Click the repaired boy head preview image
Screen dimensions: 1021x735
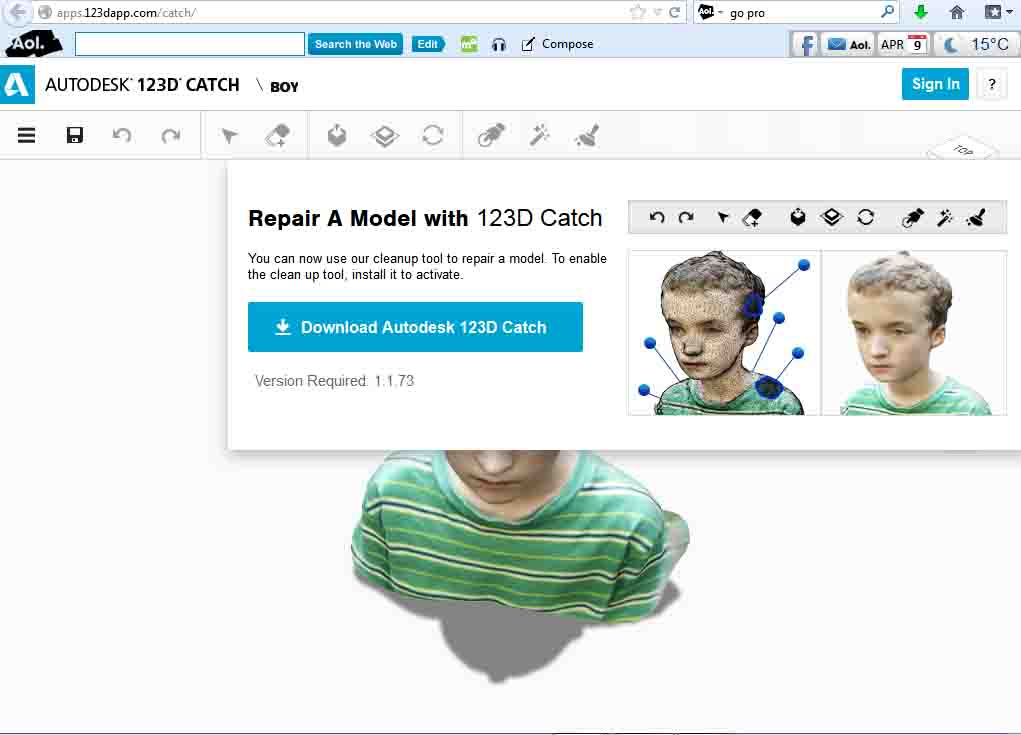coord(914,333)
